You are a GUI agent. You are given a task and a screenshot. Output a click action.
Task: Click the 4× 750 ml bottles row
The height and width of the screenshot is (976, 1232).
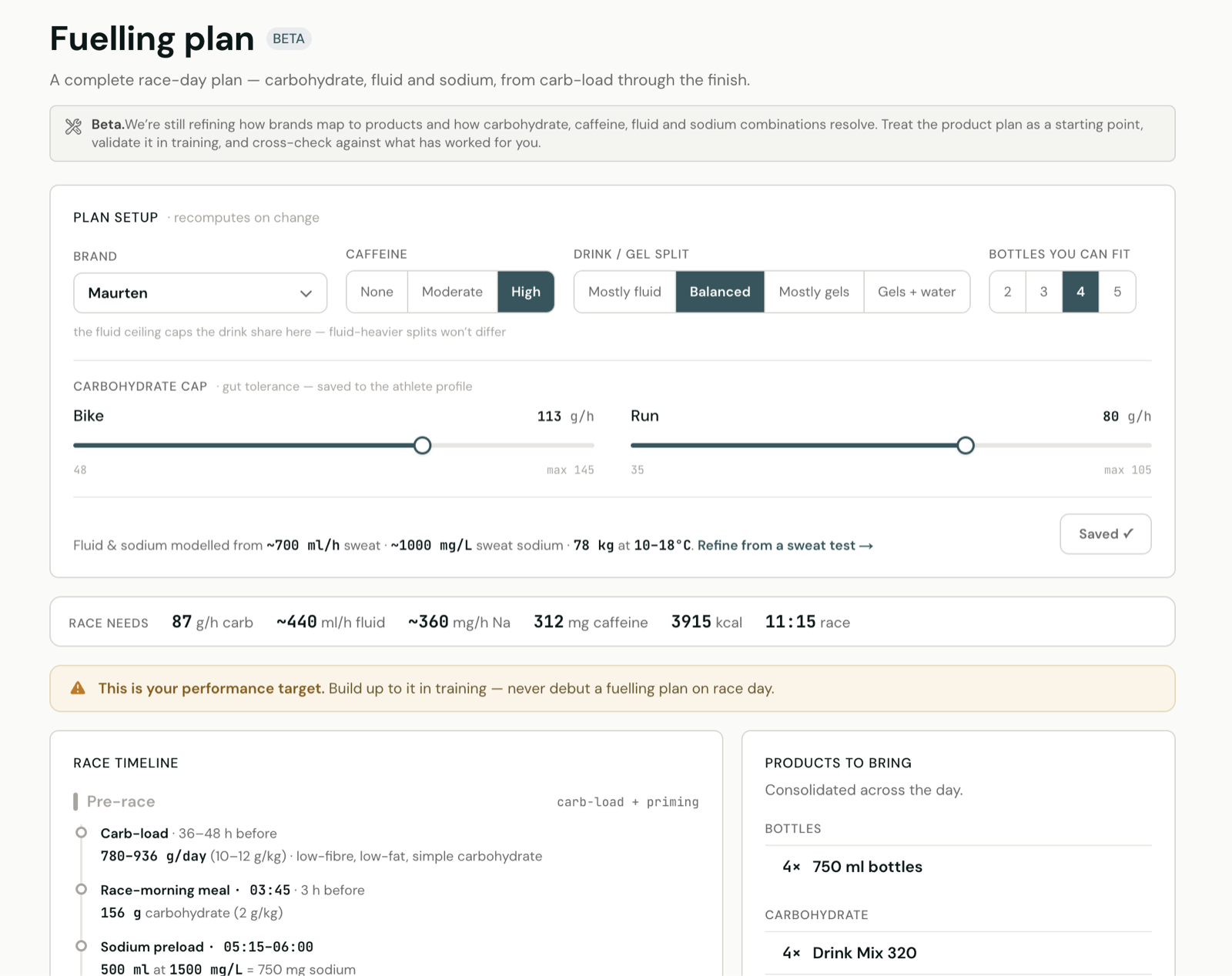(958, 867)
